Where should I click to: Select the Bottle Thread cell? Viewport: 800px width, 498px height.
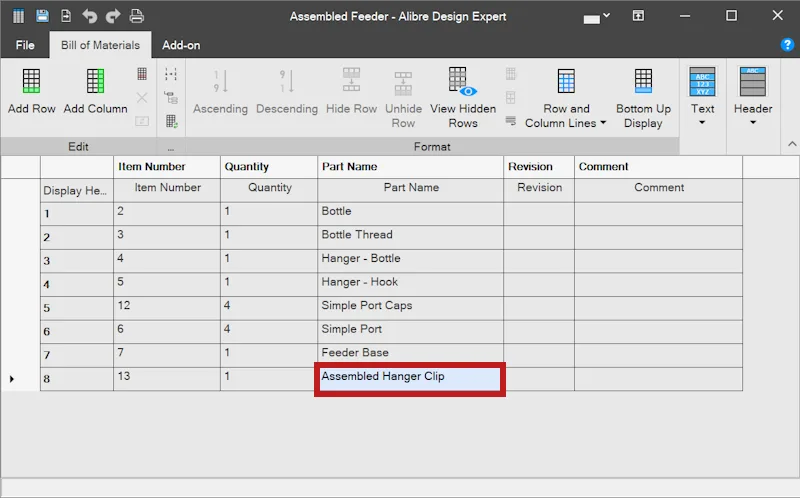[410, 237]
